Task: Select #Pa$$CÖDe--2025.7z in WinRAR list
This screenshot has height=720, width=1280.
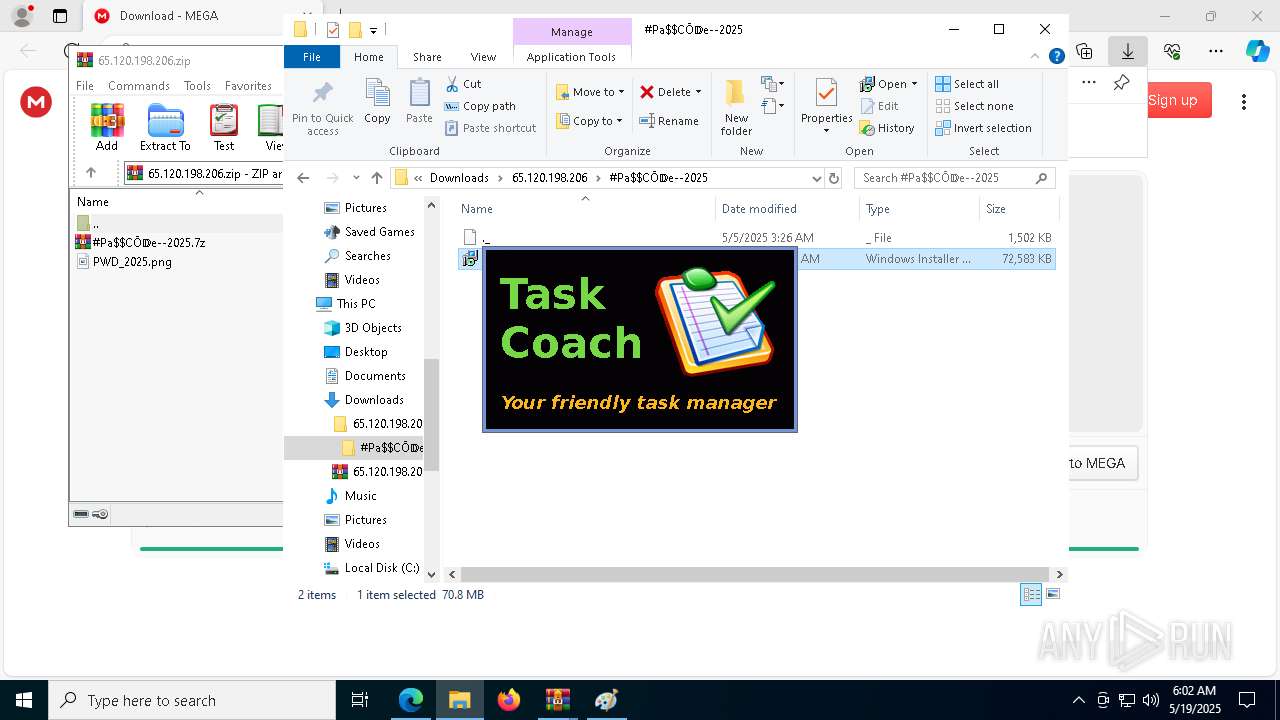Action: click(x=141, y=242)
